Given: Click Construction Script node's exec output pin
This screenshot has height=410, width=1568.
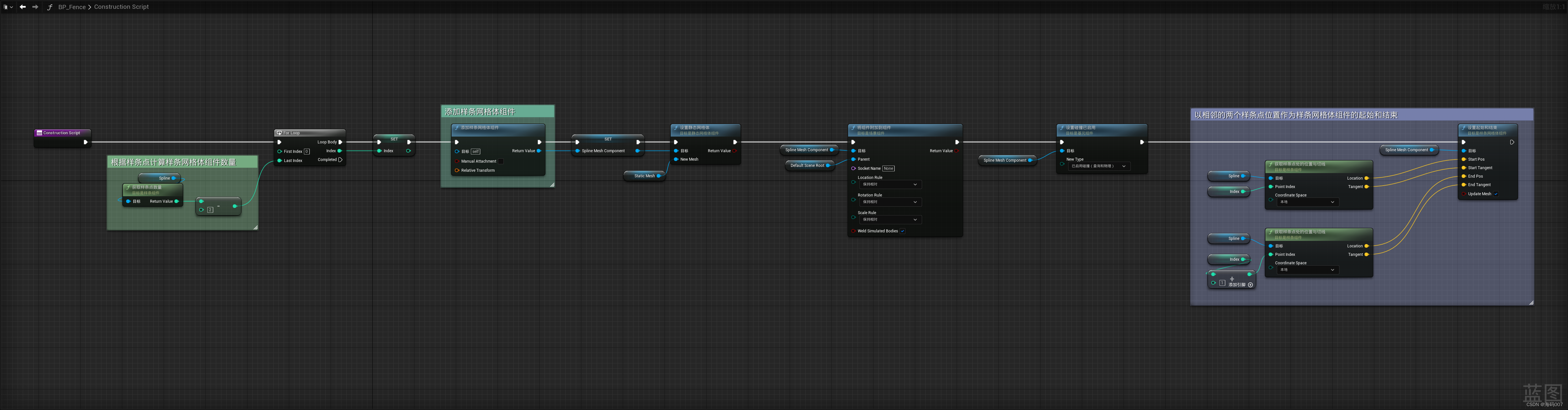Looking at the screenshot, I should tap(85, 142).
